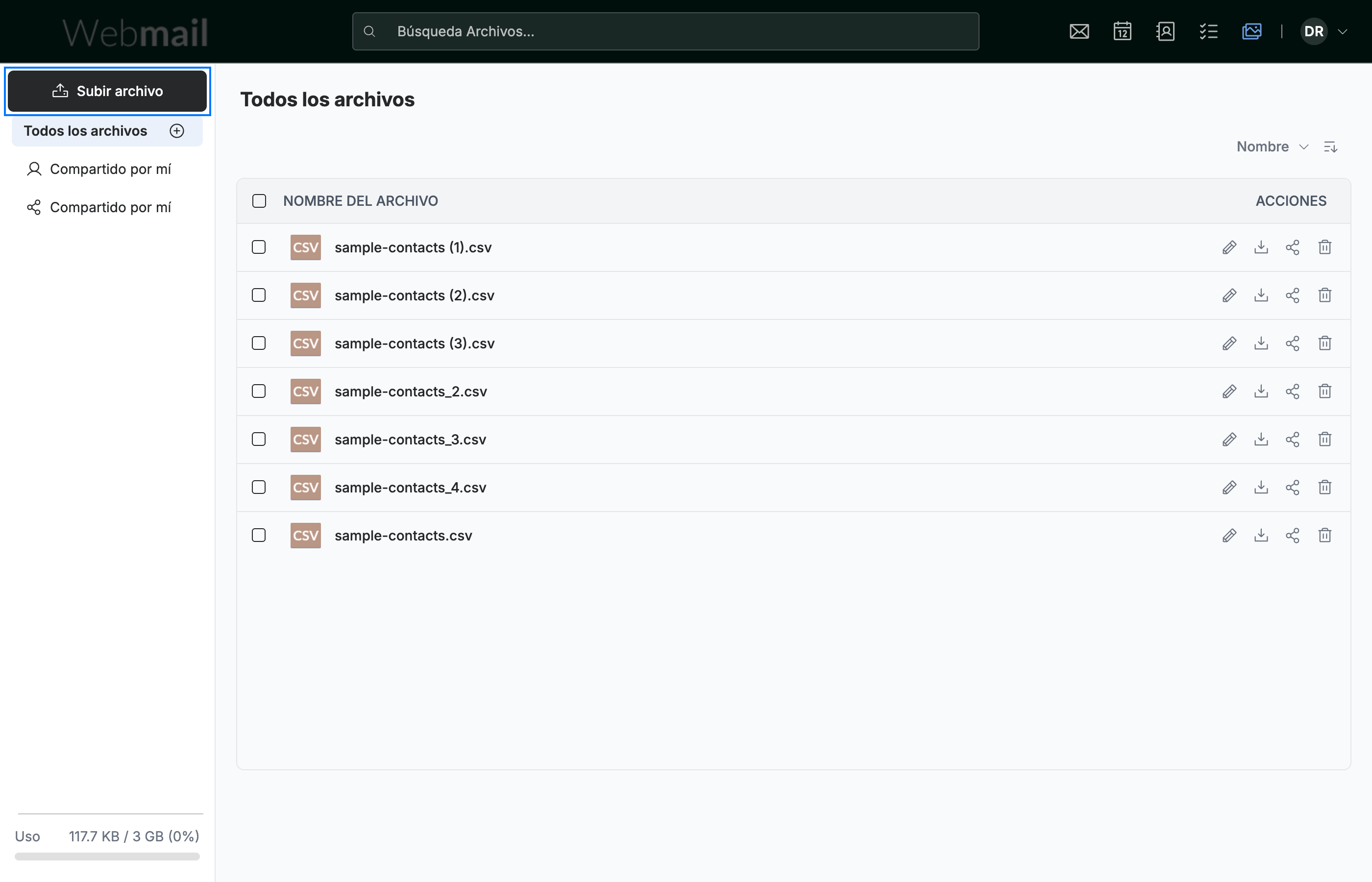Click the plus icon next to Todos los archivos
This screenshot has height=882, width=1372.
pos(177,131)
